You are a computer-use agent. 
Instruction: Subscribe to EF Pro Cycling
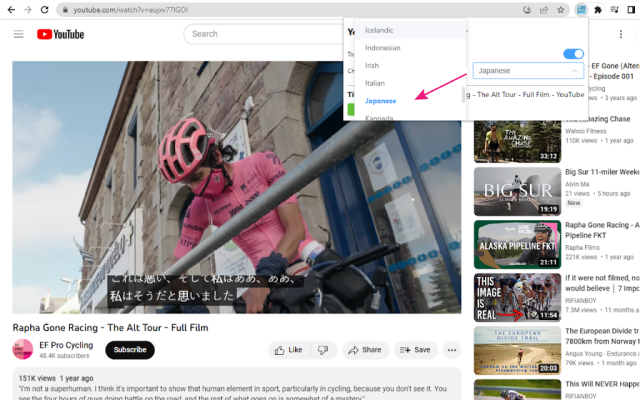click(130, 350)
